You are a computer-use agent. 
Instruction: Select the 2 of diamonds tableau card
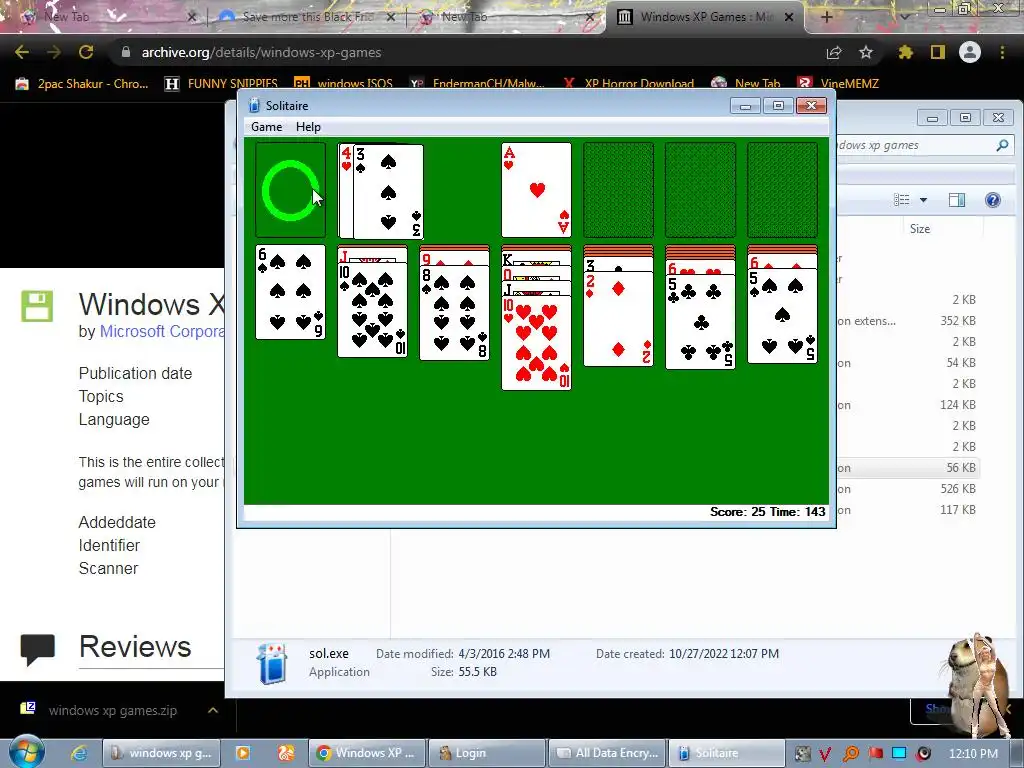click(618, 319)
